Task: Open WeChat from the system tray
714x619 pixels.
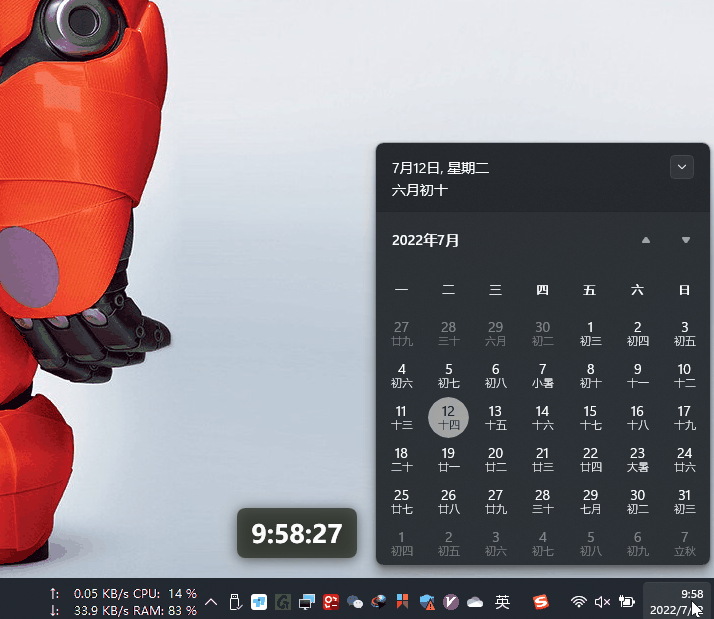Action: tap(355, 602)
